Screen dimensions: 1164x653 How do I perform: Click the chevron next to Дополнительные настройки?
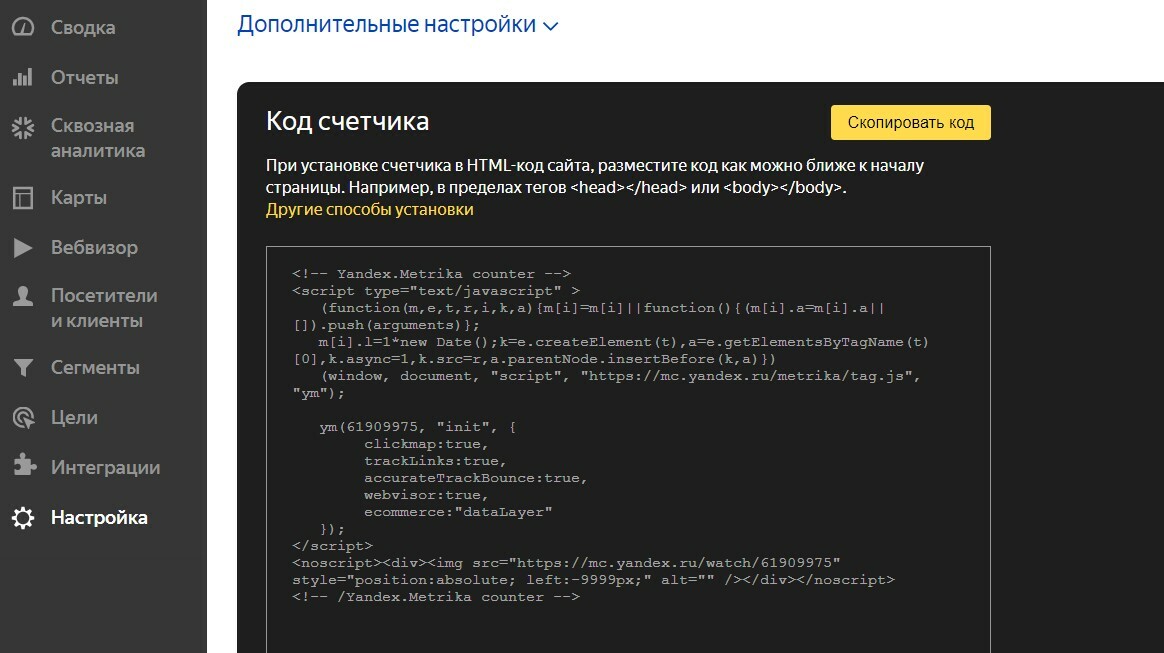pos(550,27)
